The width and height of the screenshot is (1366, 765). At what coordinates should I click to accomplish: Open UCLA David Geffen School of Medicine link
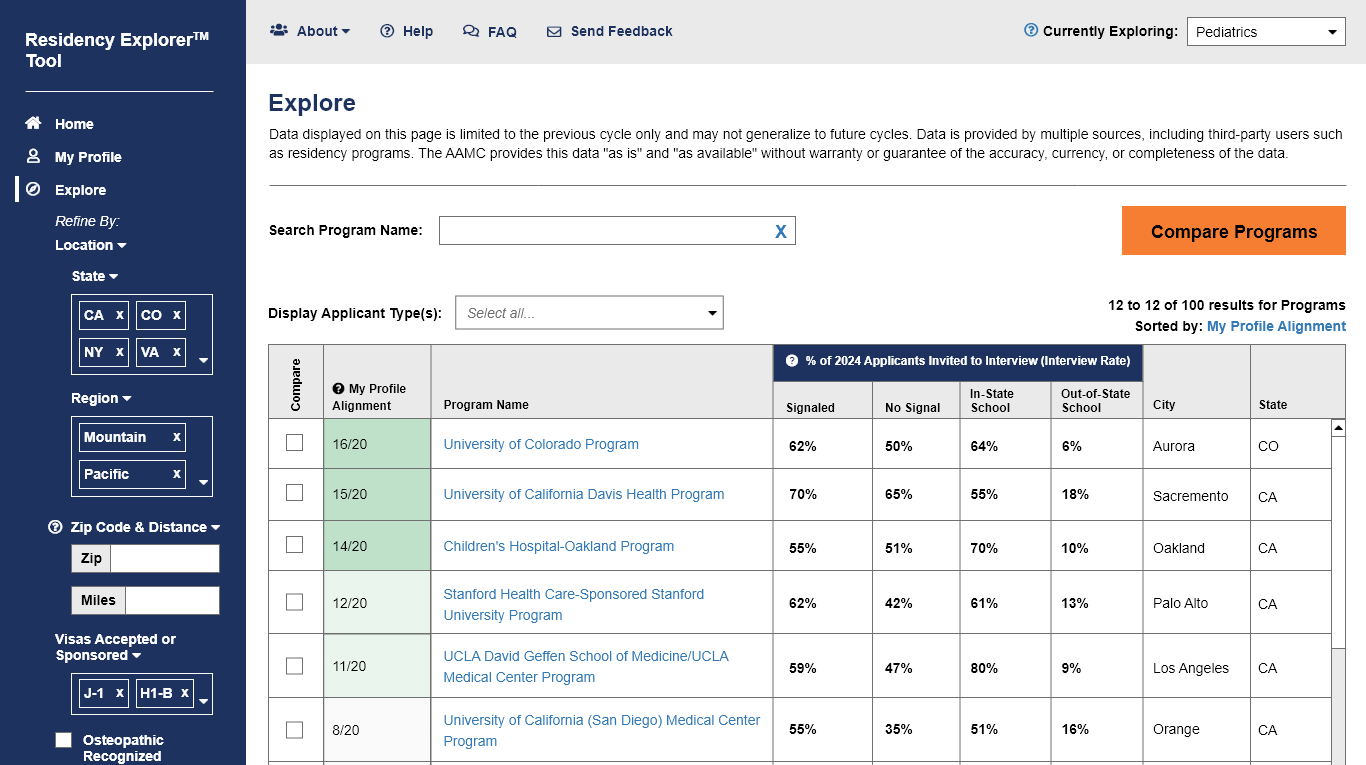click(586, 666)
